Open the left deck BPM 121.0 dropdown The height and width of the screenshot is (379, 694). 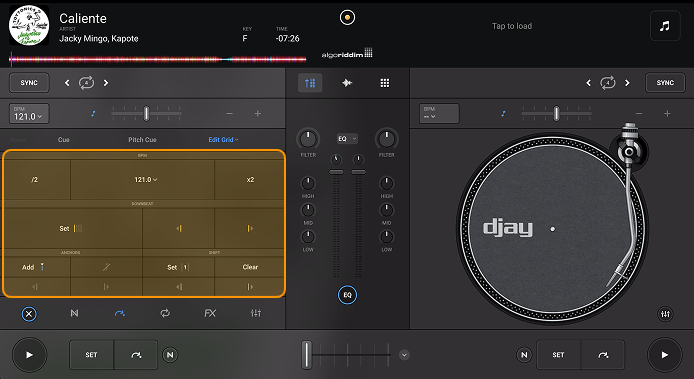click(x=29, y=114)
